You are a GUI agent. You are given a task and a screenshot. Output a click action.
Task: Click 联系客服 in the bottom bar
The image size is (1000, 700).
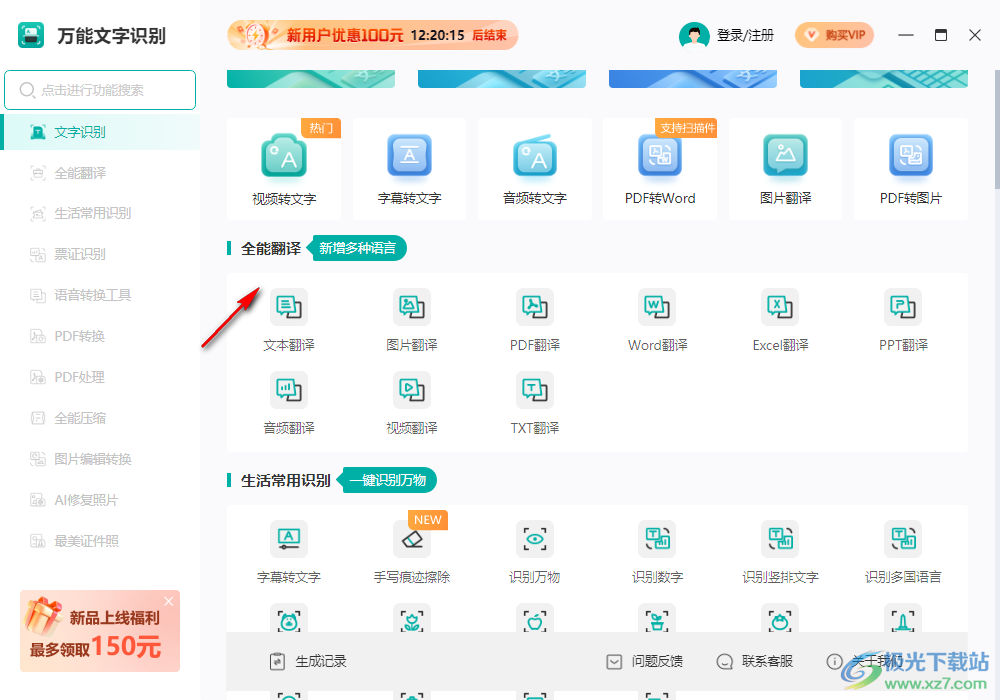tap(754, 662)
